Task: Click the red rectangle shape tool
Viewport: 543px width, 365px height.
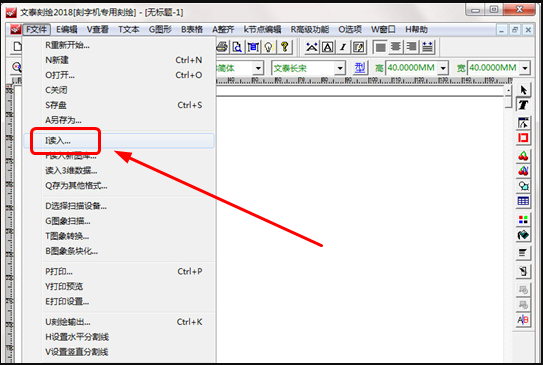Action: 523,138
